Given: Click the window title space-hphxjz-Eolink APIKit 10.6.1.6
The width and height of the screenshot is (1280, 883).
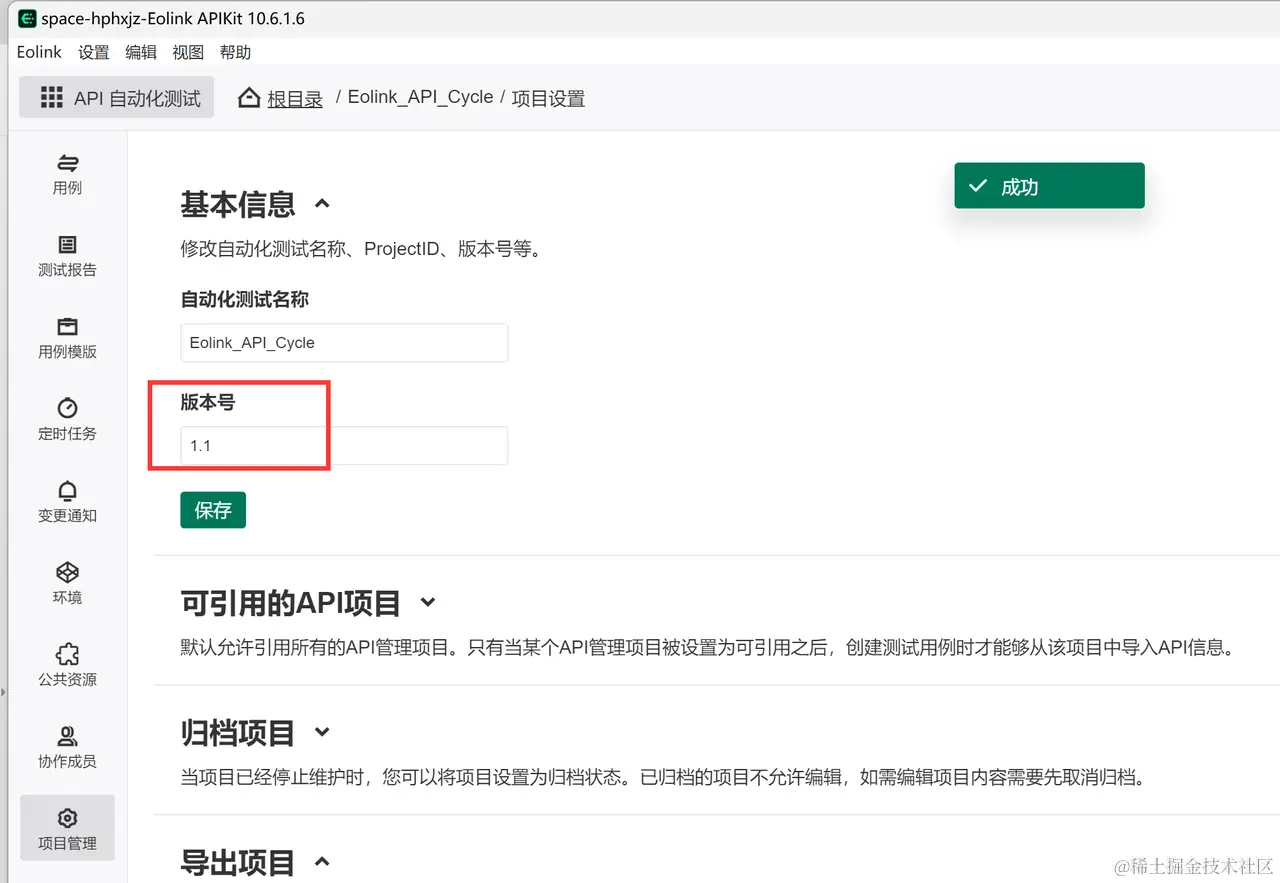Looking at the screenshot, I should click(x=173, y=18).
